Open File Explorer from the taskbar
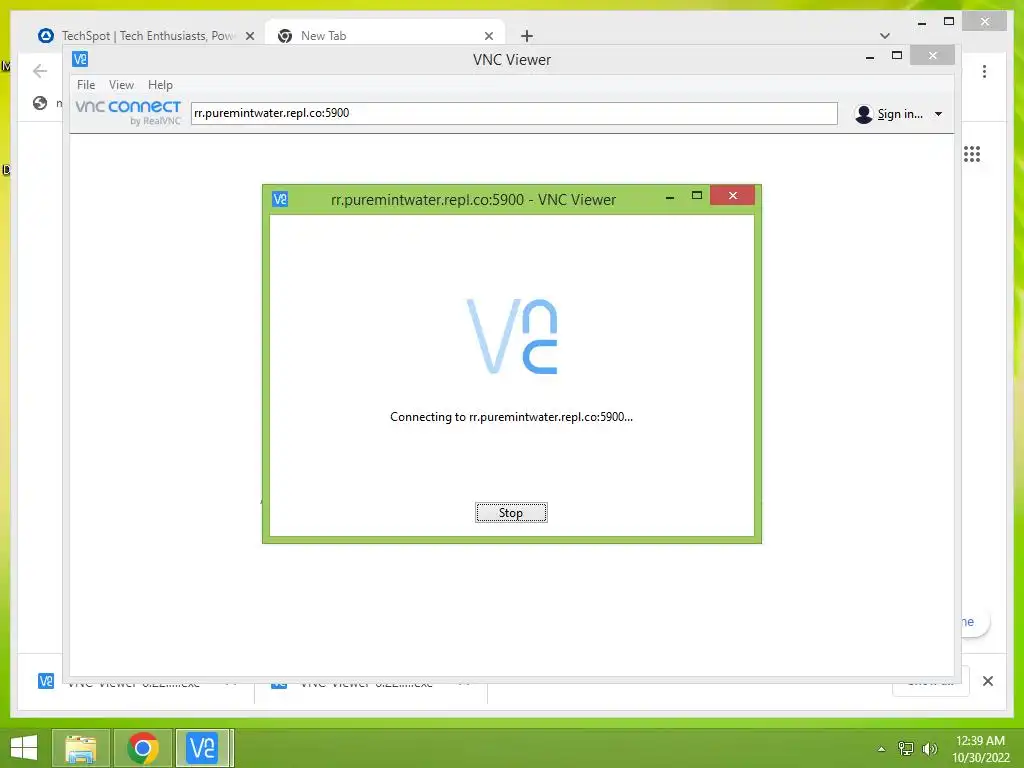The width and height of the screenshot is (1024, 768). pyautogui.click(x=81, y=748)
